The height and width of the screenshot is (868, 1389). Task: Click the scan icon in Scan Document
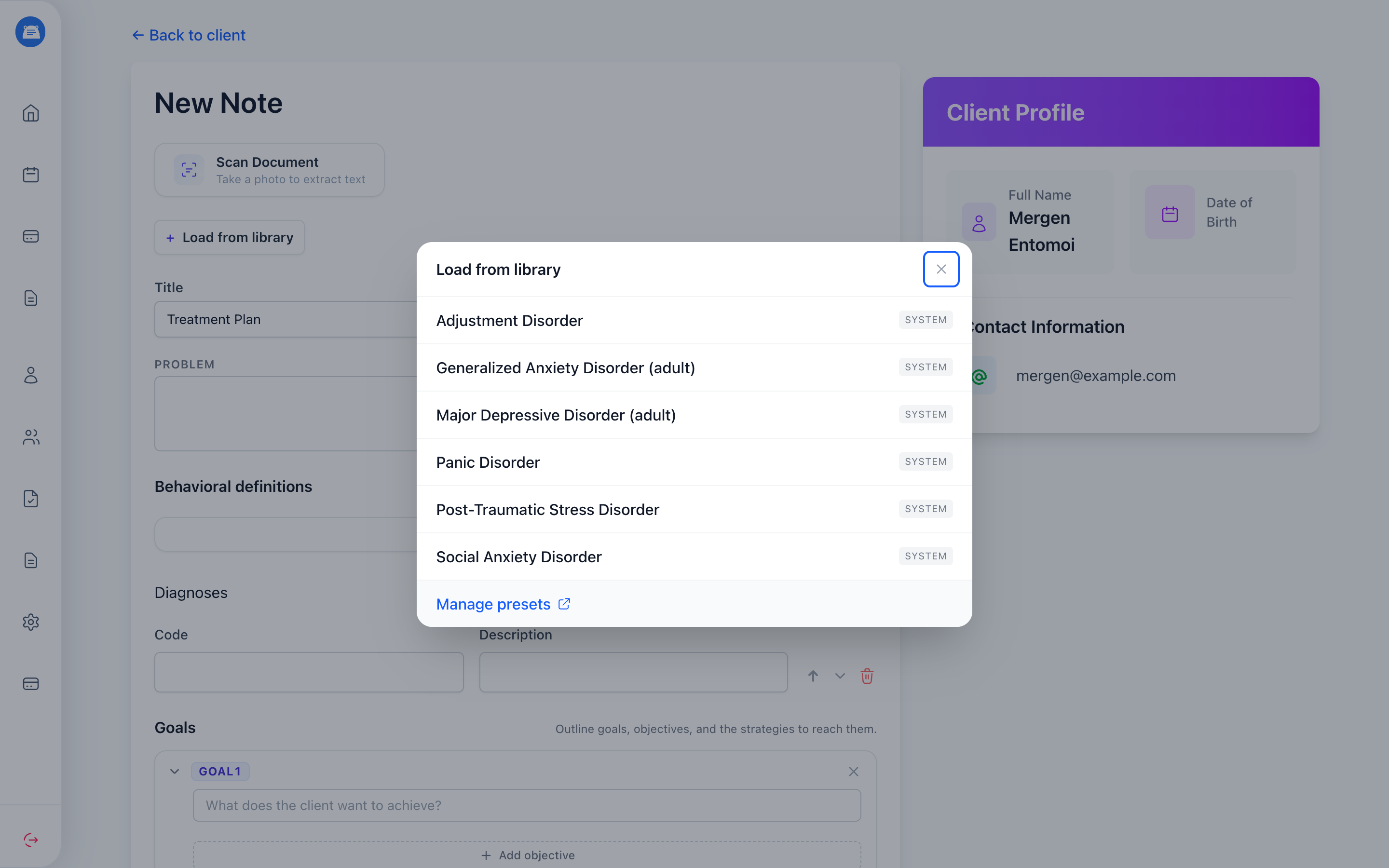tap(189, 170)
